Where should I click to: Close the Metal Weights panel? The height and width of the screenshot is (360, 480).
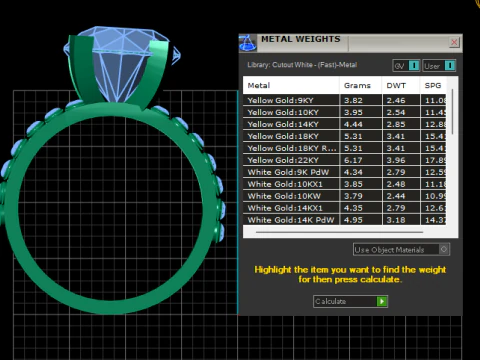pos(454,42)
